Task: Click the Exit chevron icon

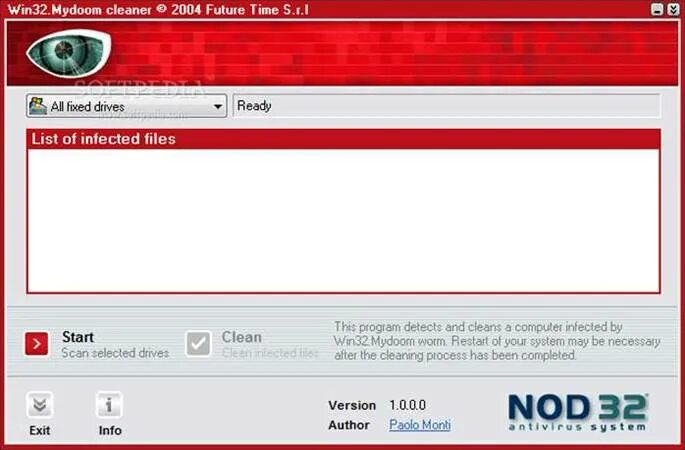Action: [40, 405]
